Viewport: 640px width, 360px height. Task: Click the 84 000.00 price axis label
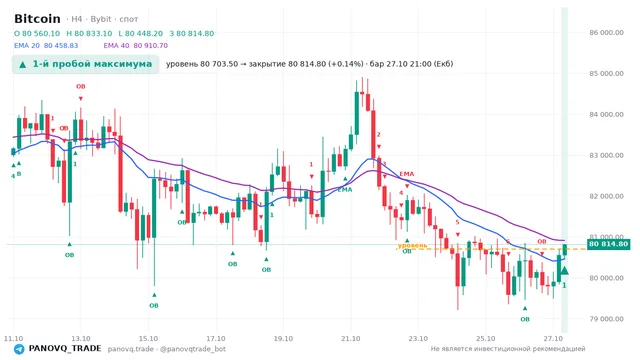point(607,114)
